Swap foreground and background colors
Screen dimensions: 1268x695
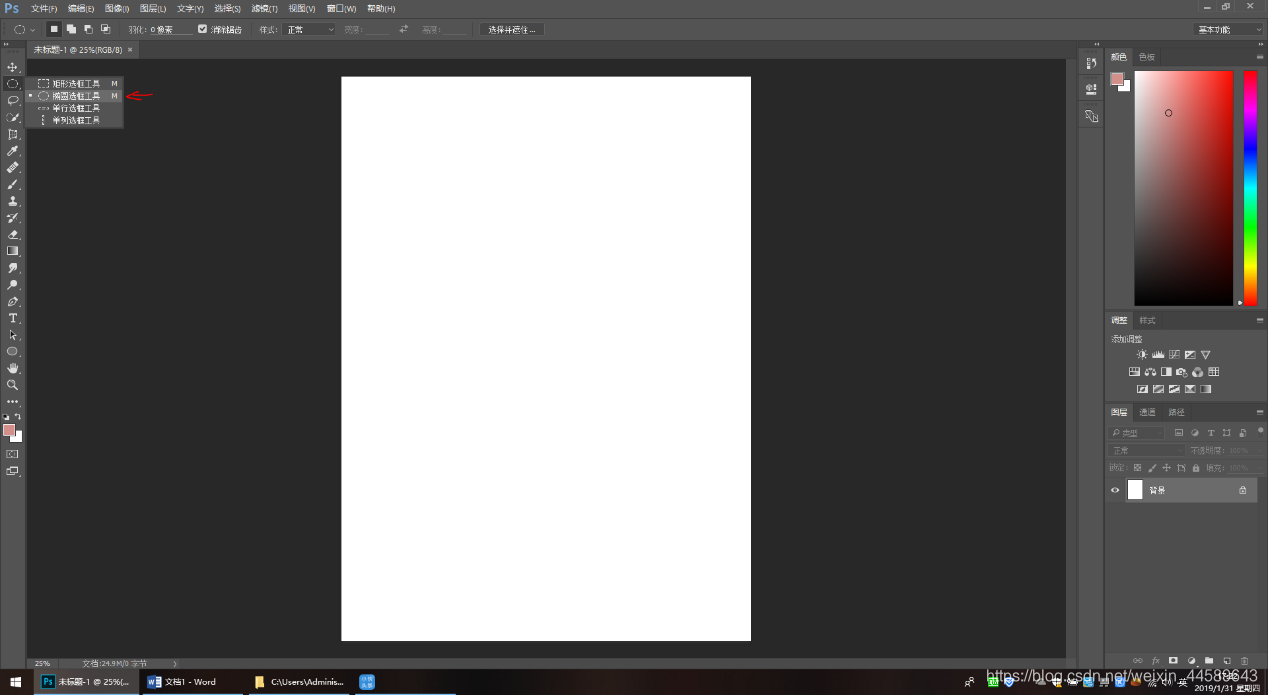[18, 417]
